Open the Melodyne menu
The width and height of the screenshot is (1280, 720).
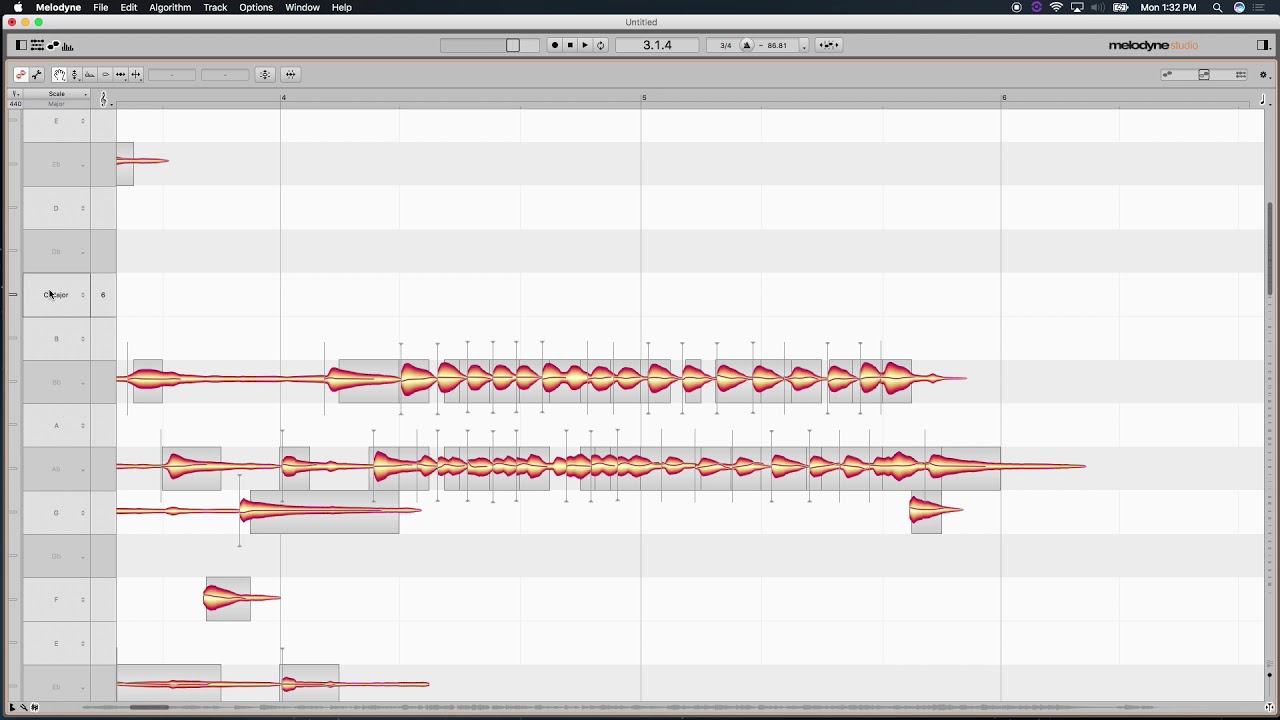click(x=58, y=7)
